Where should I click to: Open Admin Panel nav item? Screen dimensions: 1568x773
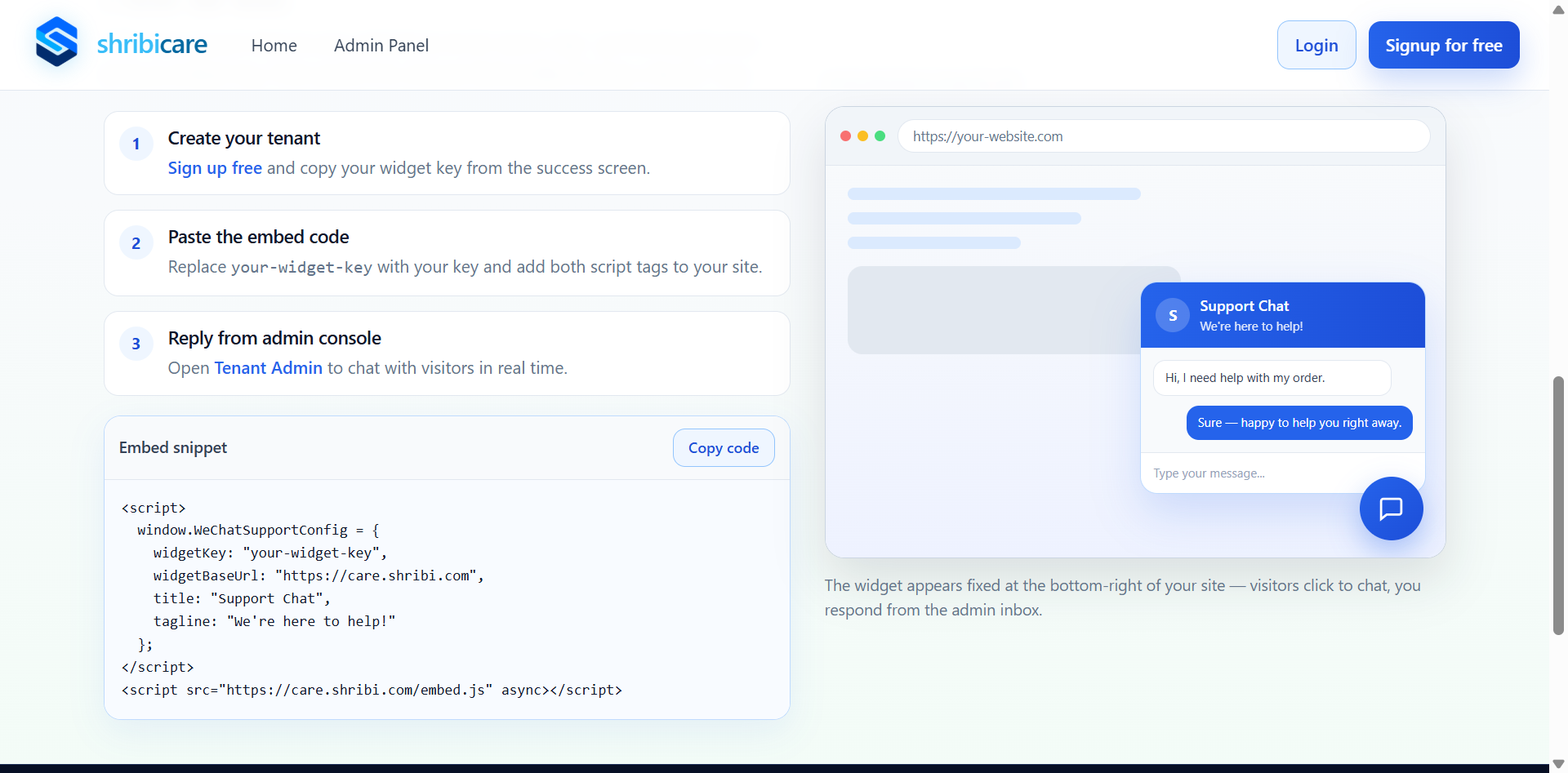pos(381,46)
